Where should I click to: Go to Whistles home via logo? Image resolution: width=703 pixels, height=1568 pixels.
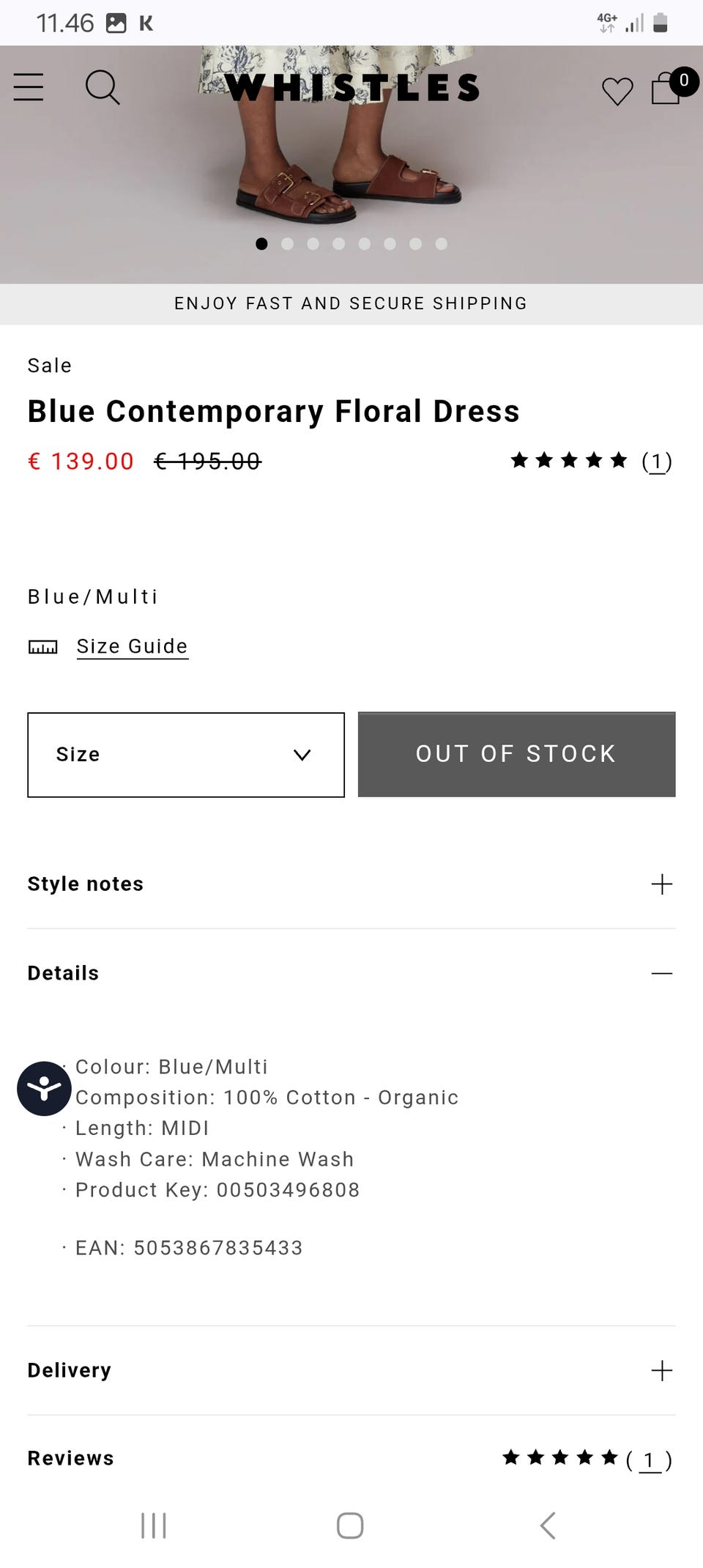tap(351, 88)
